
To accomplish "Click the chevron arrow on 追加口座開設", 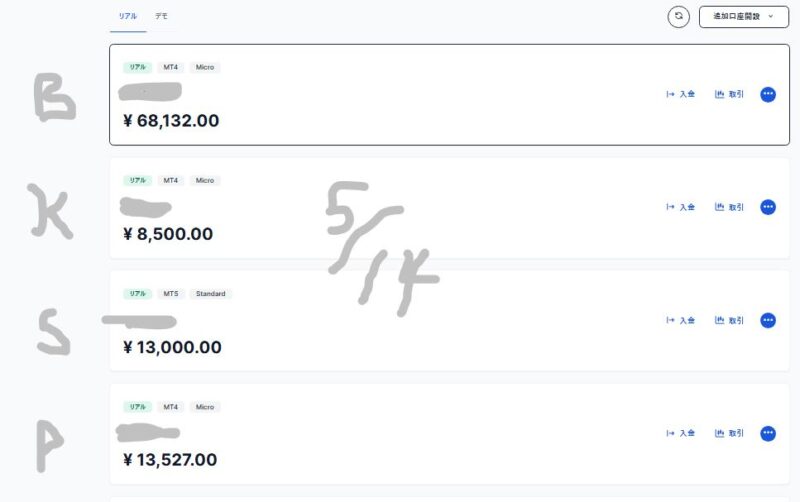I will pyautogui.click(x=770, y=16).
